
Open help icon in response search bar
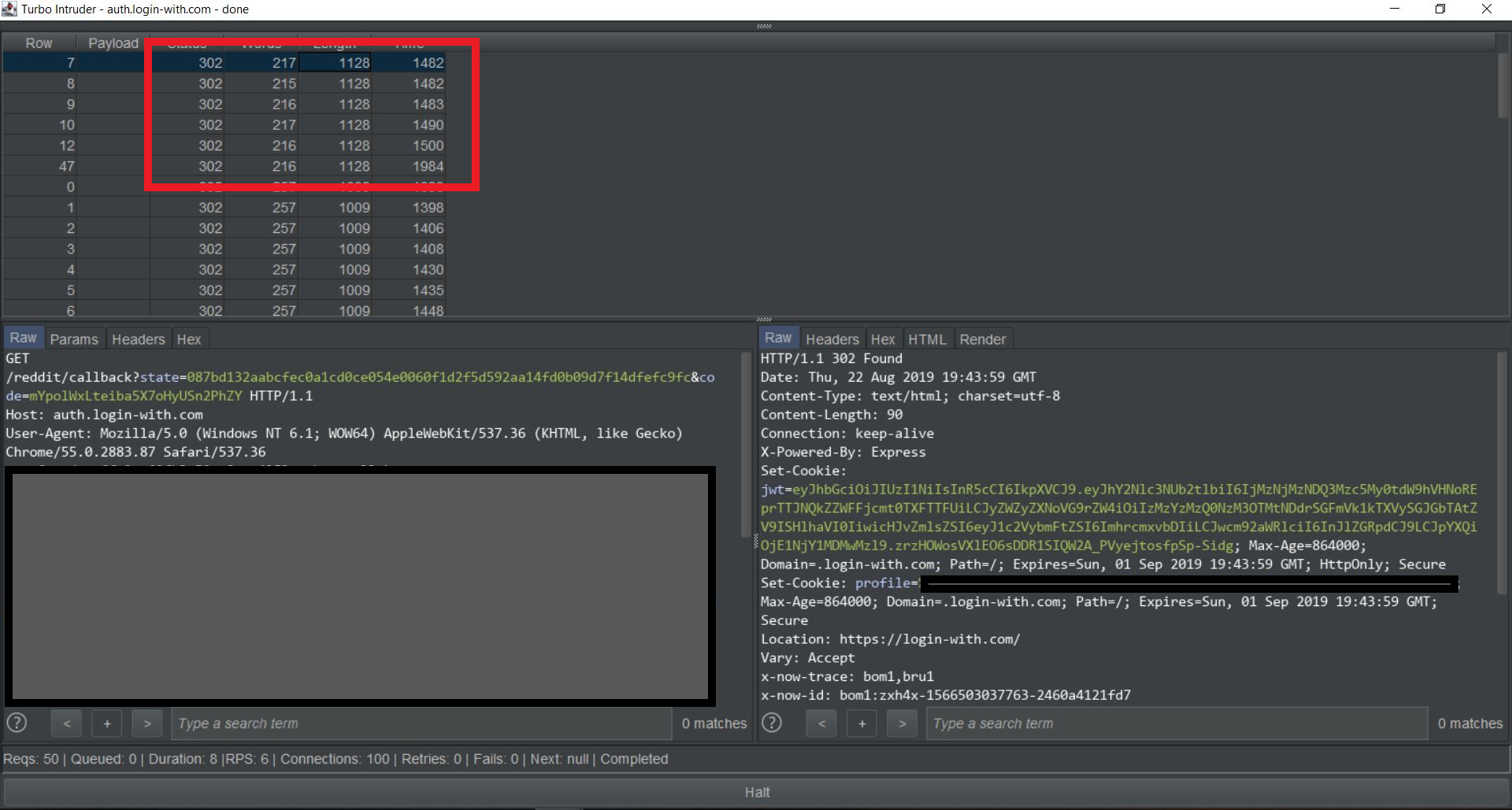click(x=772, y=723)
